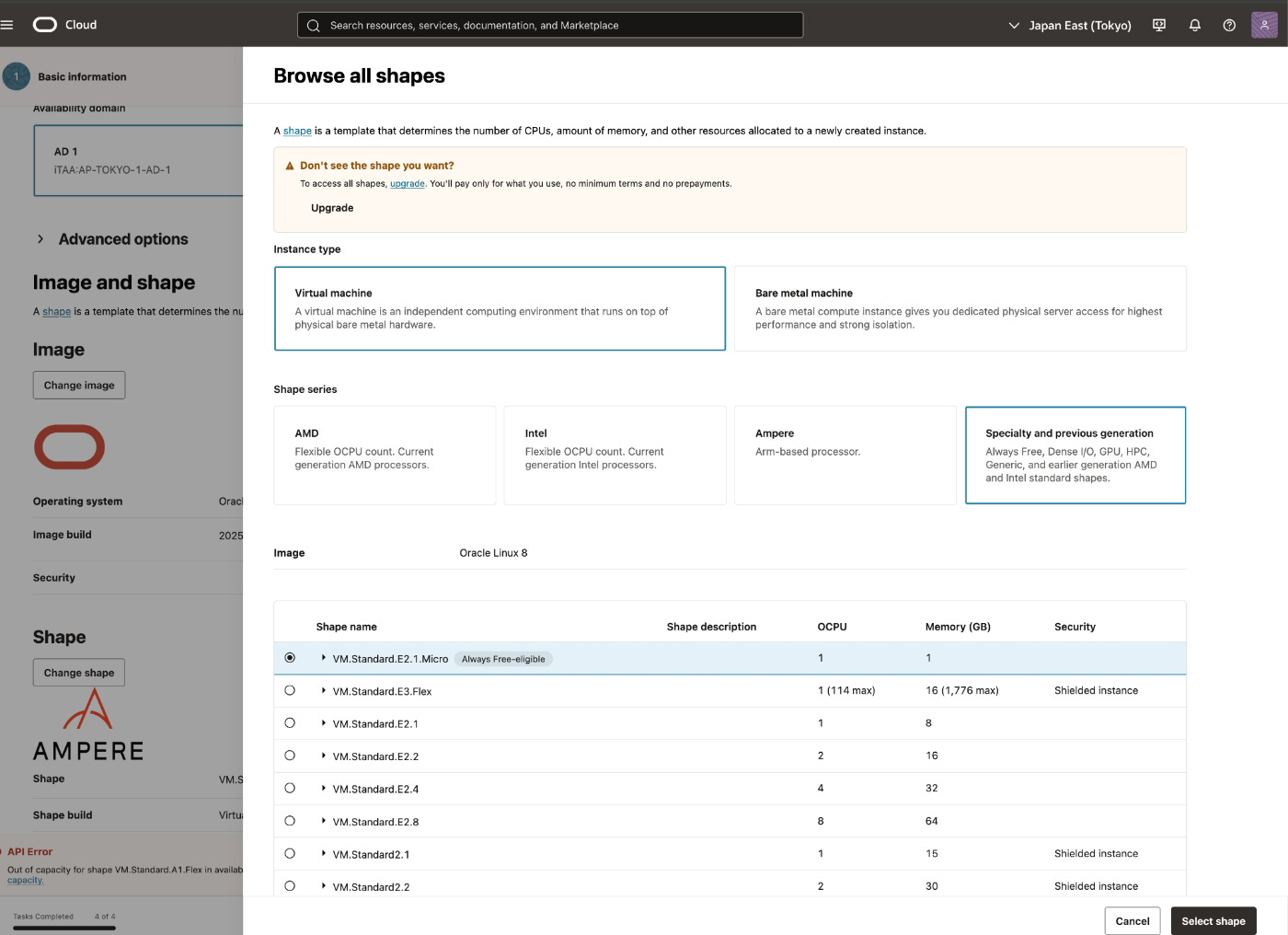
Task: Choose Virtual machine instance type
Action: pos(500,308)
